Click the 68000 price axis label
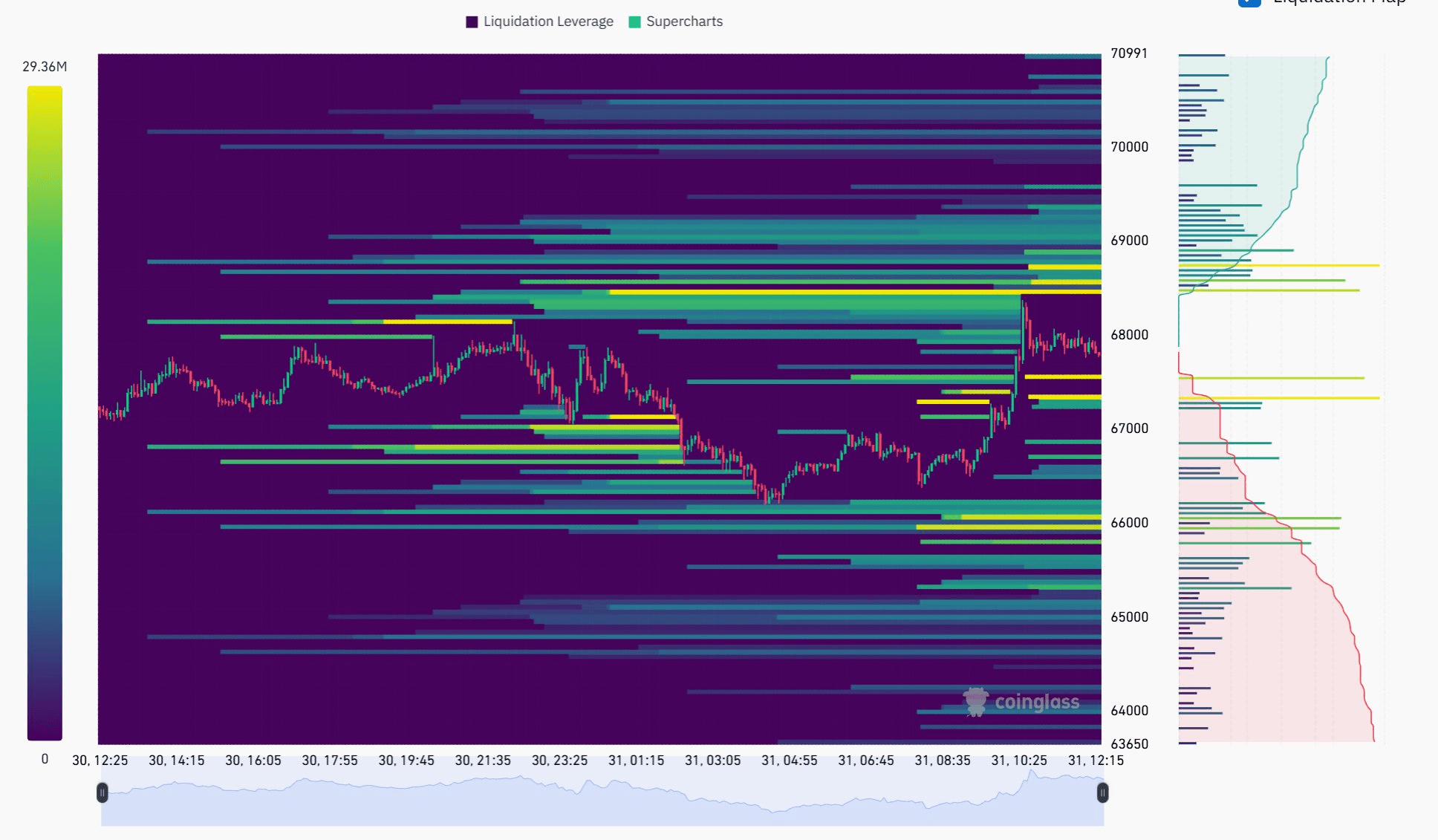This screenshot has height=840, width=1438. (1129, 335)
